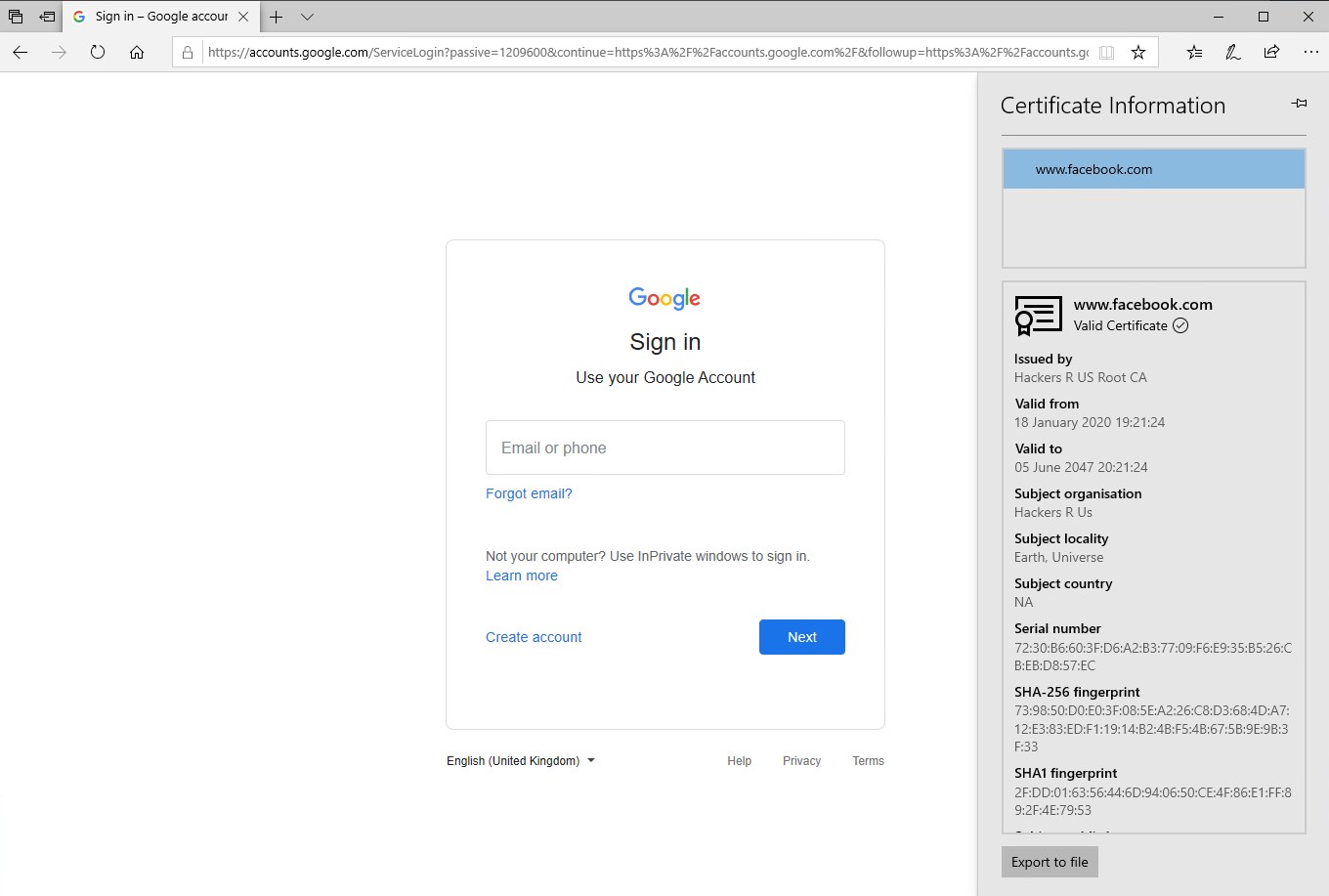This screenshot has width=1329, height=896.
Task: Click the Create account link
Action: coord(534,637)
